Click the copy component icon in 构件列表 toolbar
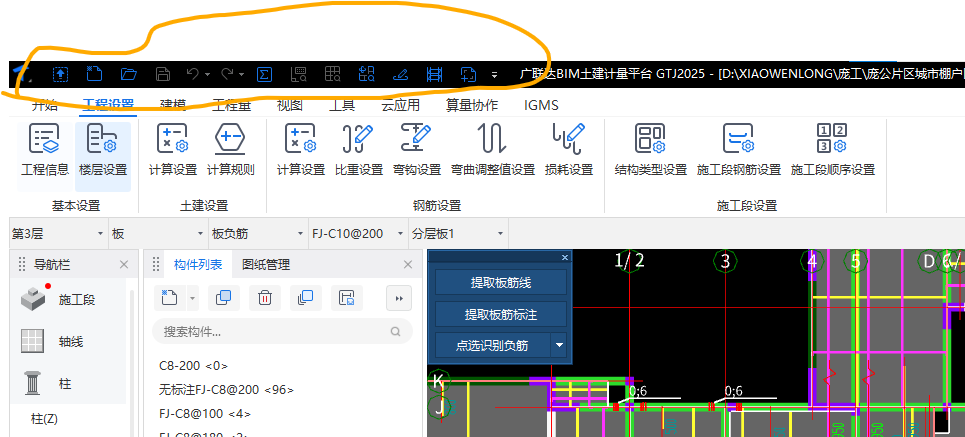 pyautogui.click(x=224, y=298)
